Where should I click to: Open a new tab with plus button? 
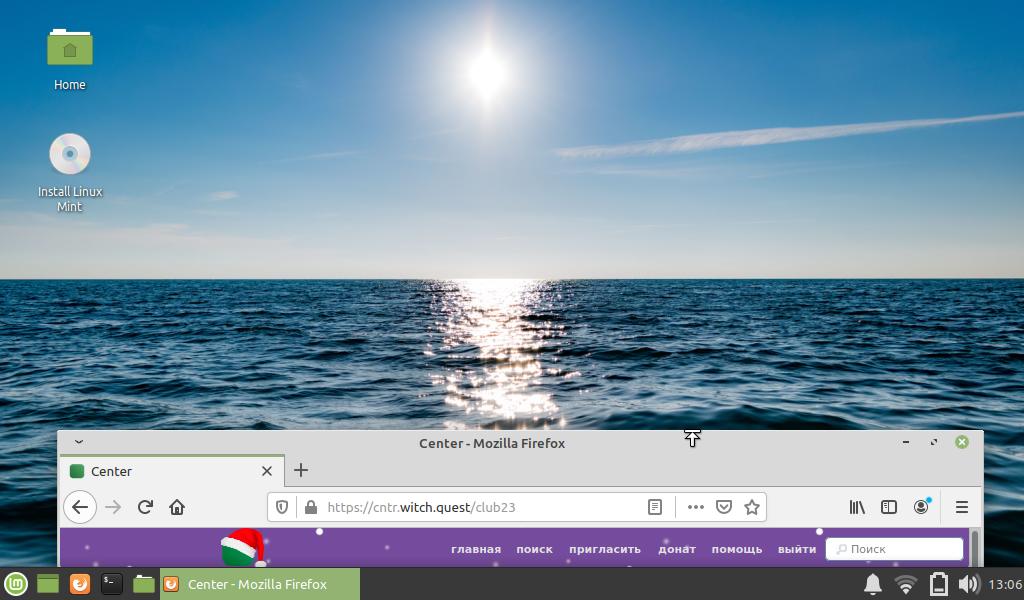(x=301, y=470)
